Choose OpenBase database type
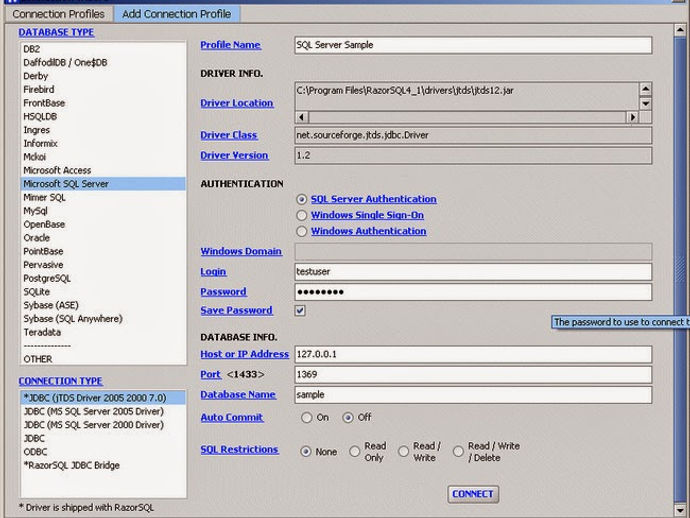This screenshot has width=690, height=518. [103, 224]
